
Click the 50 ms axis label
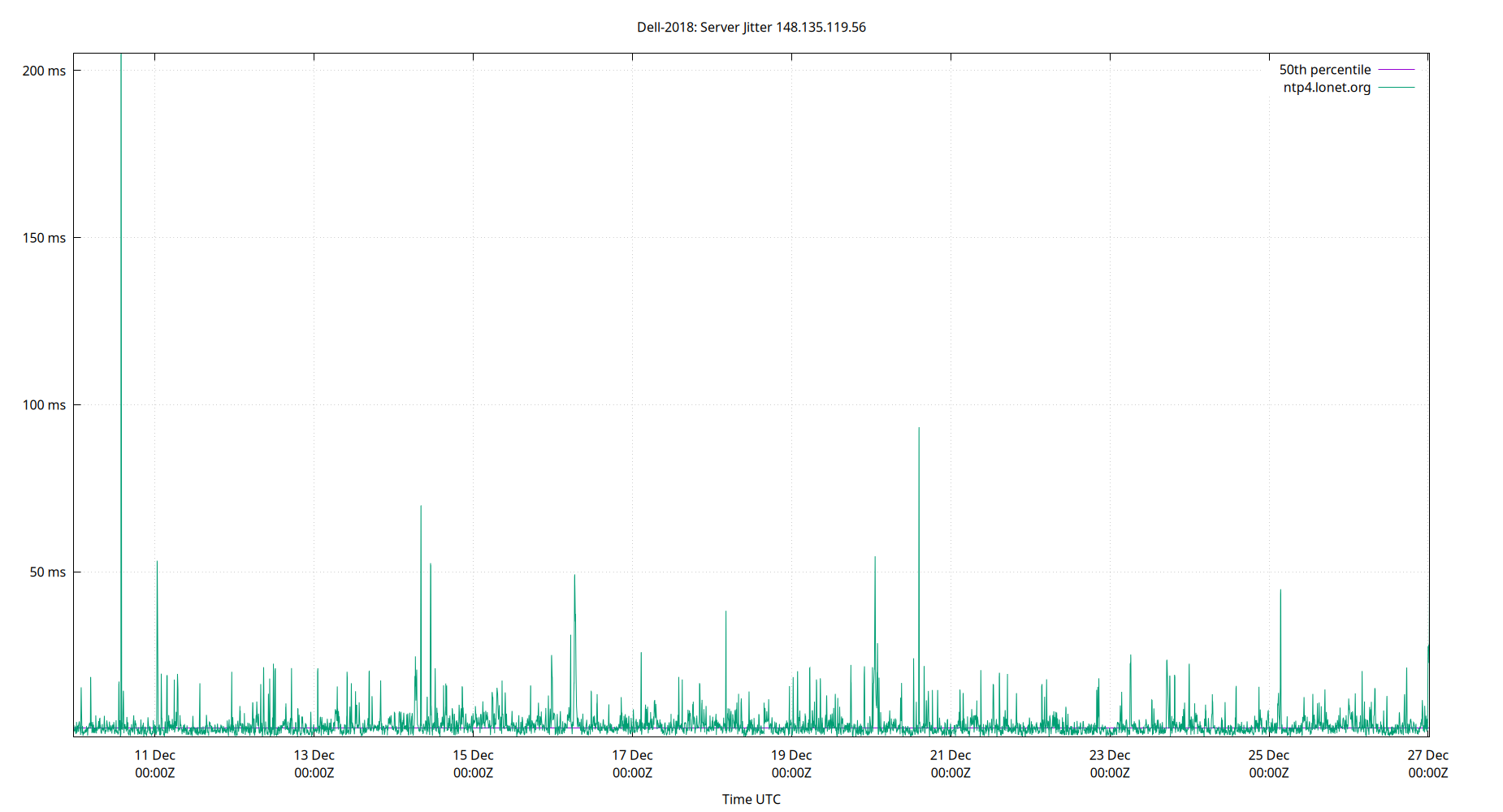pos(47,572)
